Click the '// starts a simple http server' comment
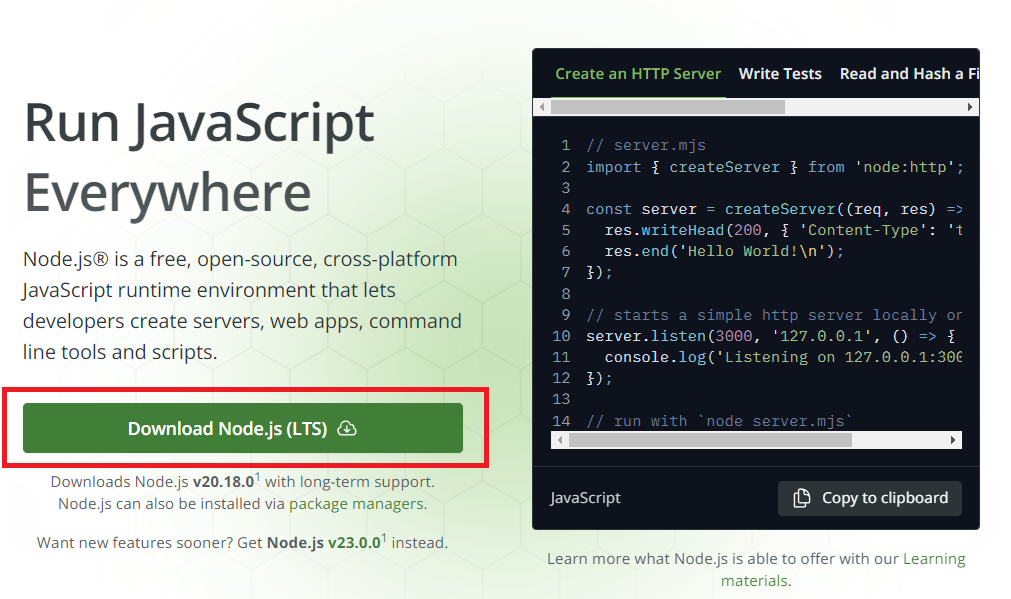Image resolution: width=1011 pixels, height=599 pixels. [x=774, y=315]
